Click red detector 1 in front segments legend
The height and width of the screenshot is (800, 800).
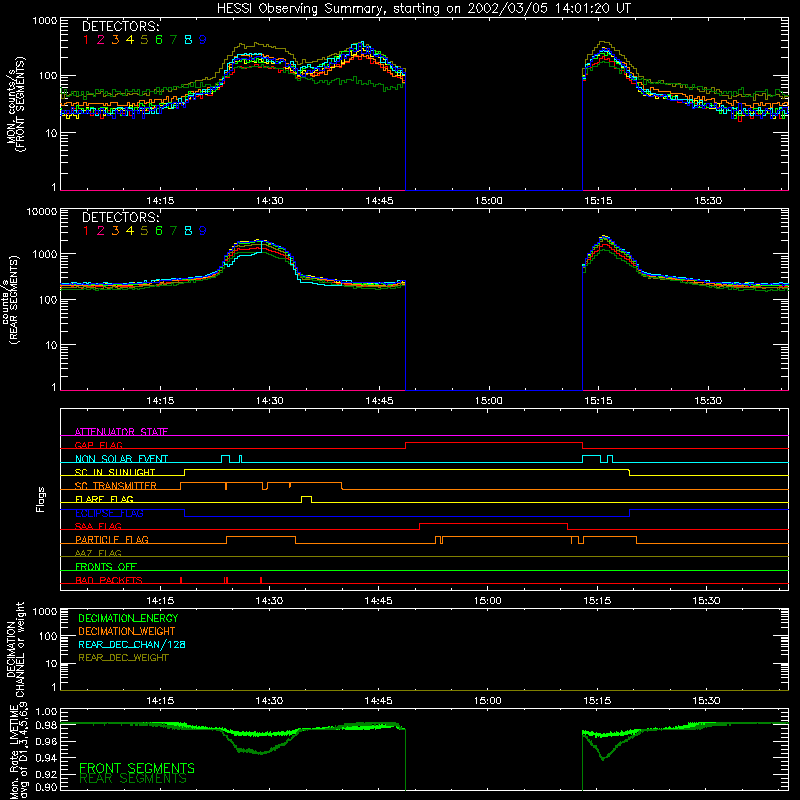[86, 40]
